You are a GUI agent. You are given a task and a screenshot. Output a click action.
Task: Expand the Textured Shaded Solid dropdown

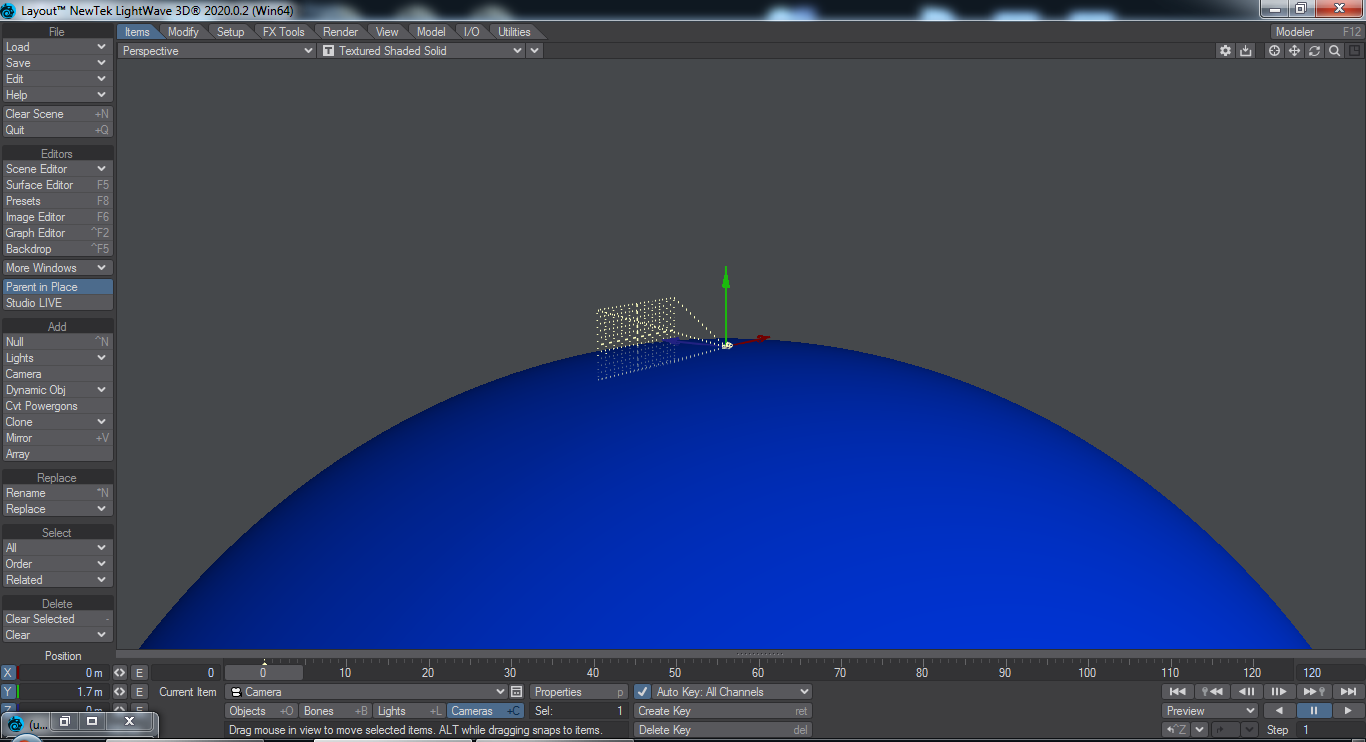click(x=422, y=51)
